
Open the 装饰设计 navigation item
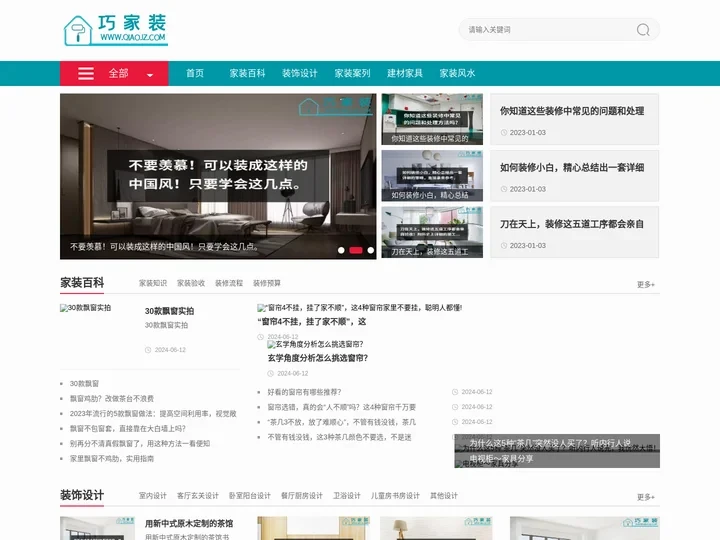tap(299, 73)
